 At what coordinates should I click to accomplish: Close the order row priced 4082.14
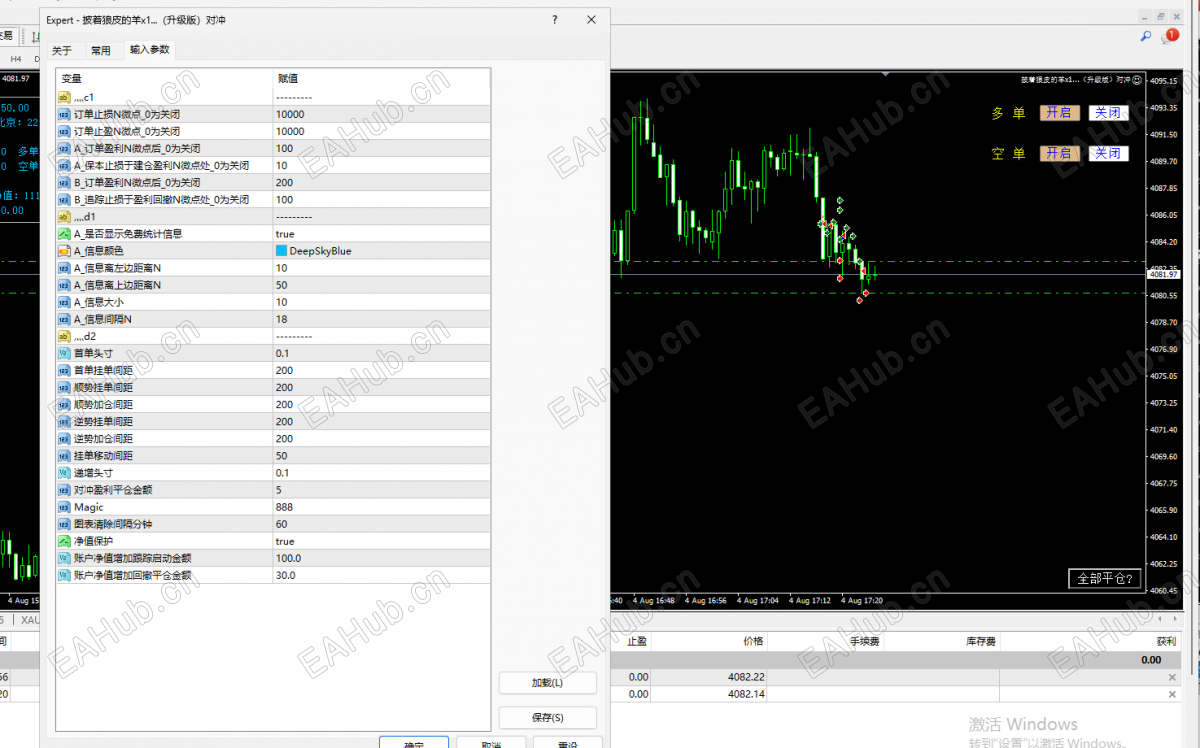click(1172, 694)
